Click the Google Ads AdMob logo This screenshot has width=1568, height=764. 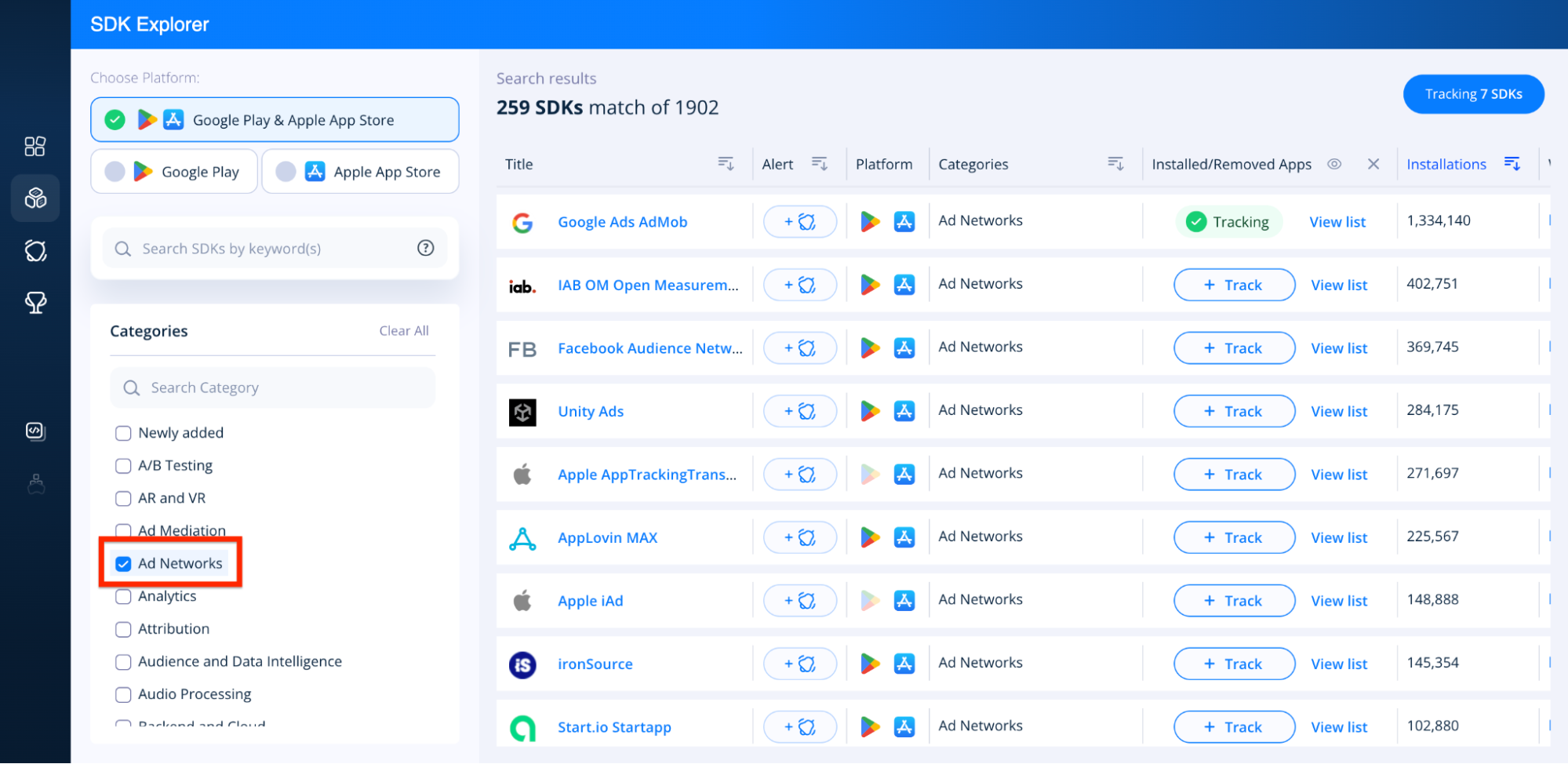tap(522, 223)
